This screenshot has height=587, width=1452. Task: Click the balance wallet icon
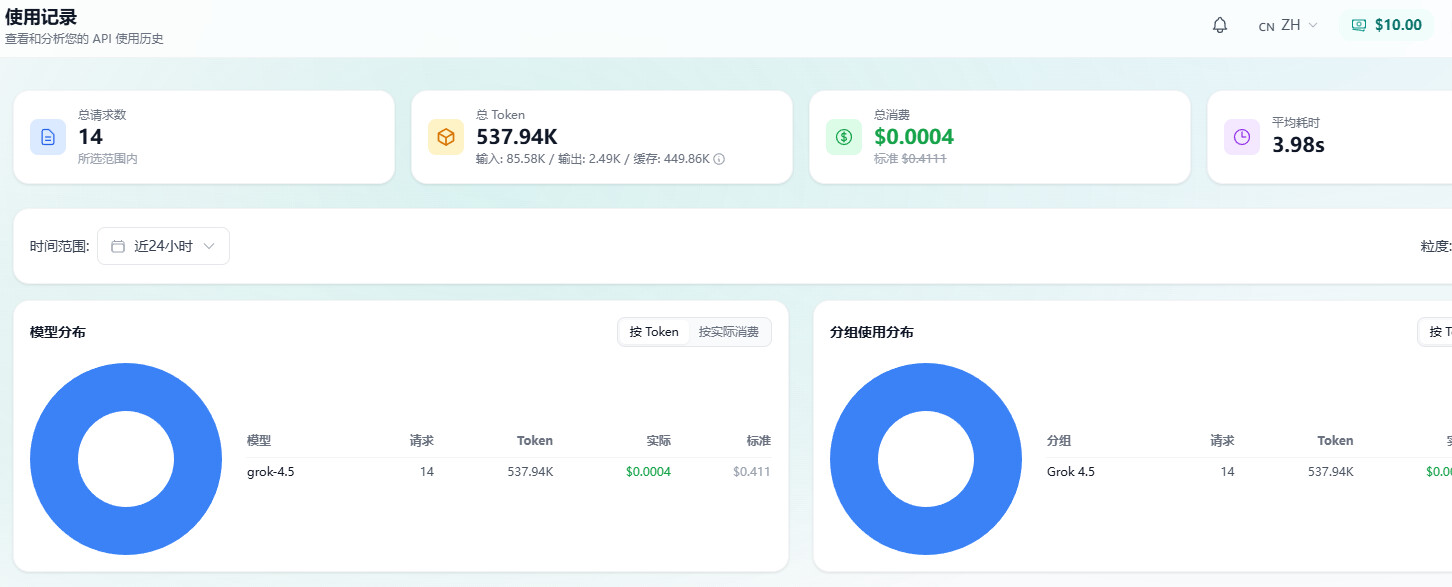[1359, 25]
